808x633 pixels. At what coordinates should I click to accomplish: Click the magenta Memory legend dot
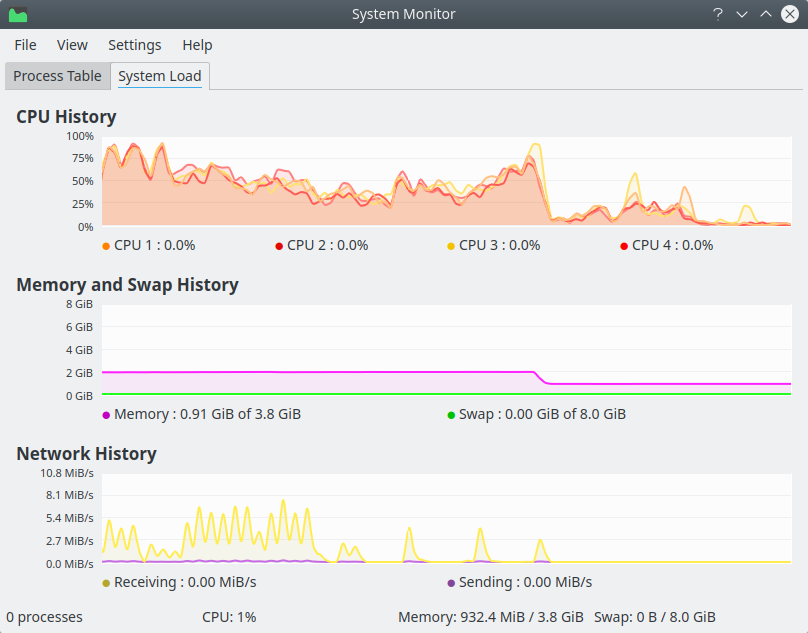tap(106, 415)
